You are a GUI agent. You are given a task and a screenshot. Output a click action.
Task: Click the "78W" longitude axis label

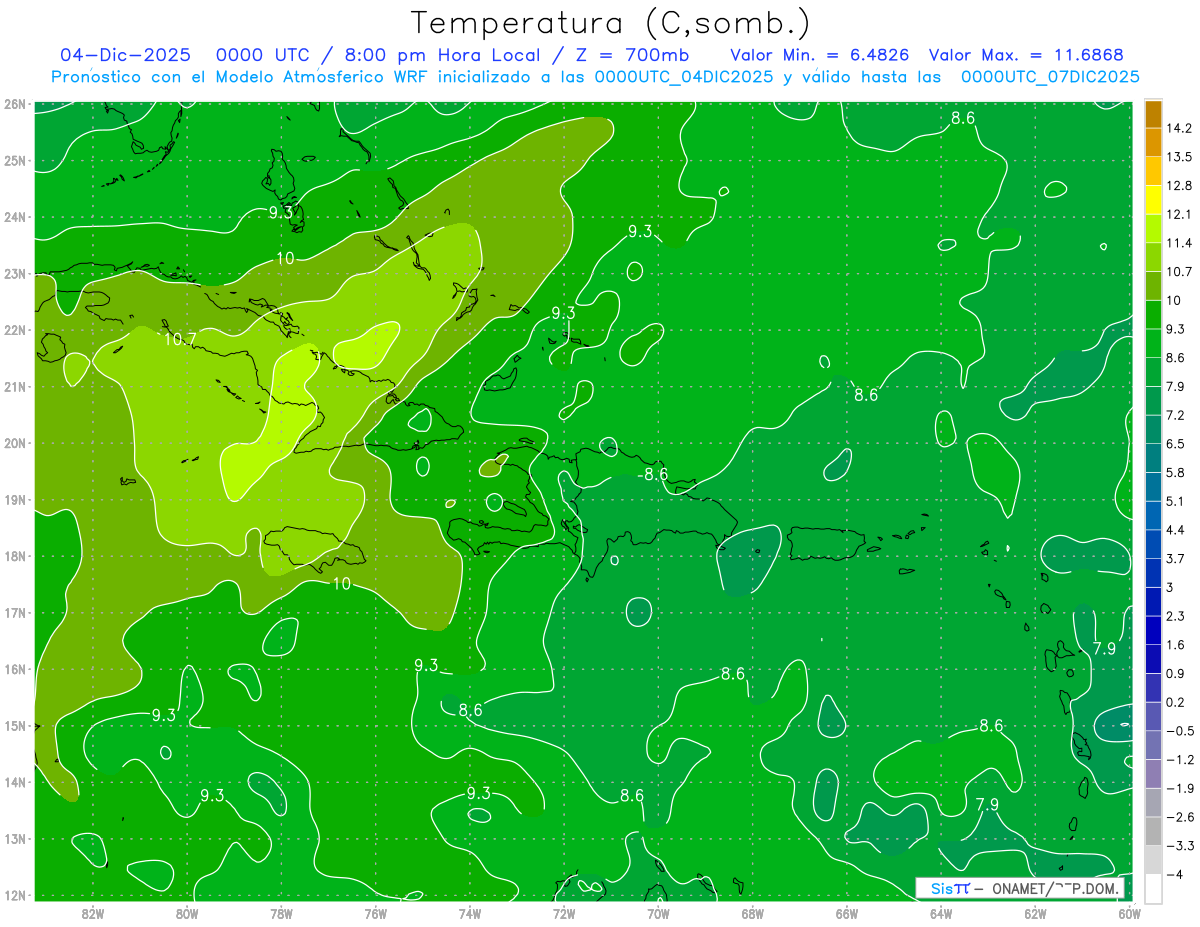[281, 913]
